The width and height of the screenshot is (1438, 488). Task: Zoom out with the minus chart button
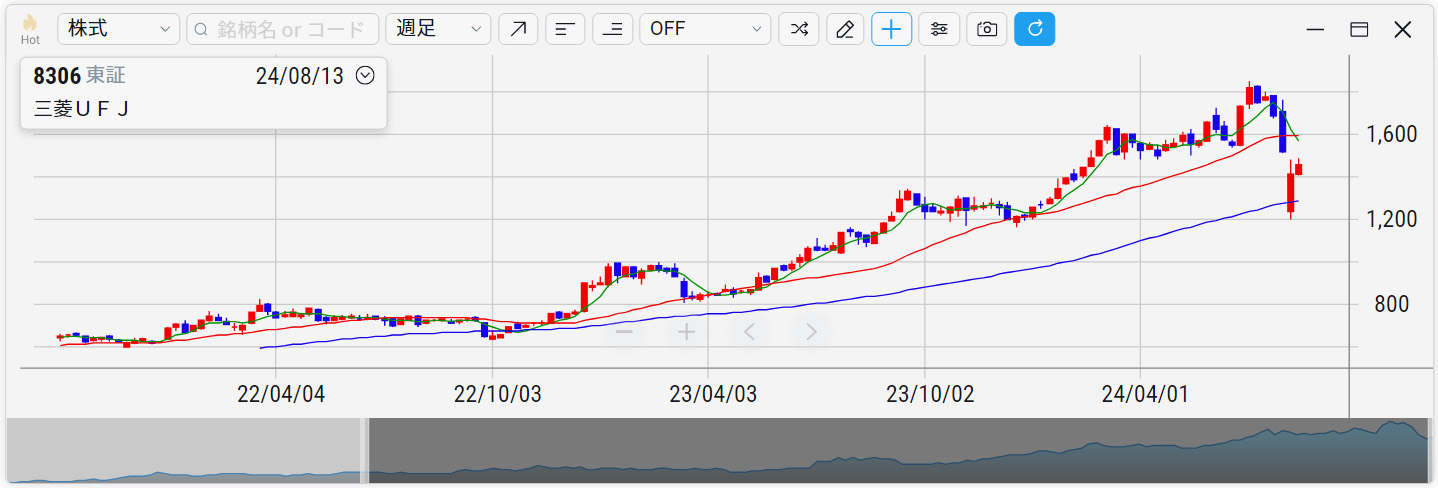624,332
